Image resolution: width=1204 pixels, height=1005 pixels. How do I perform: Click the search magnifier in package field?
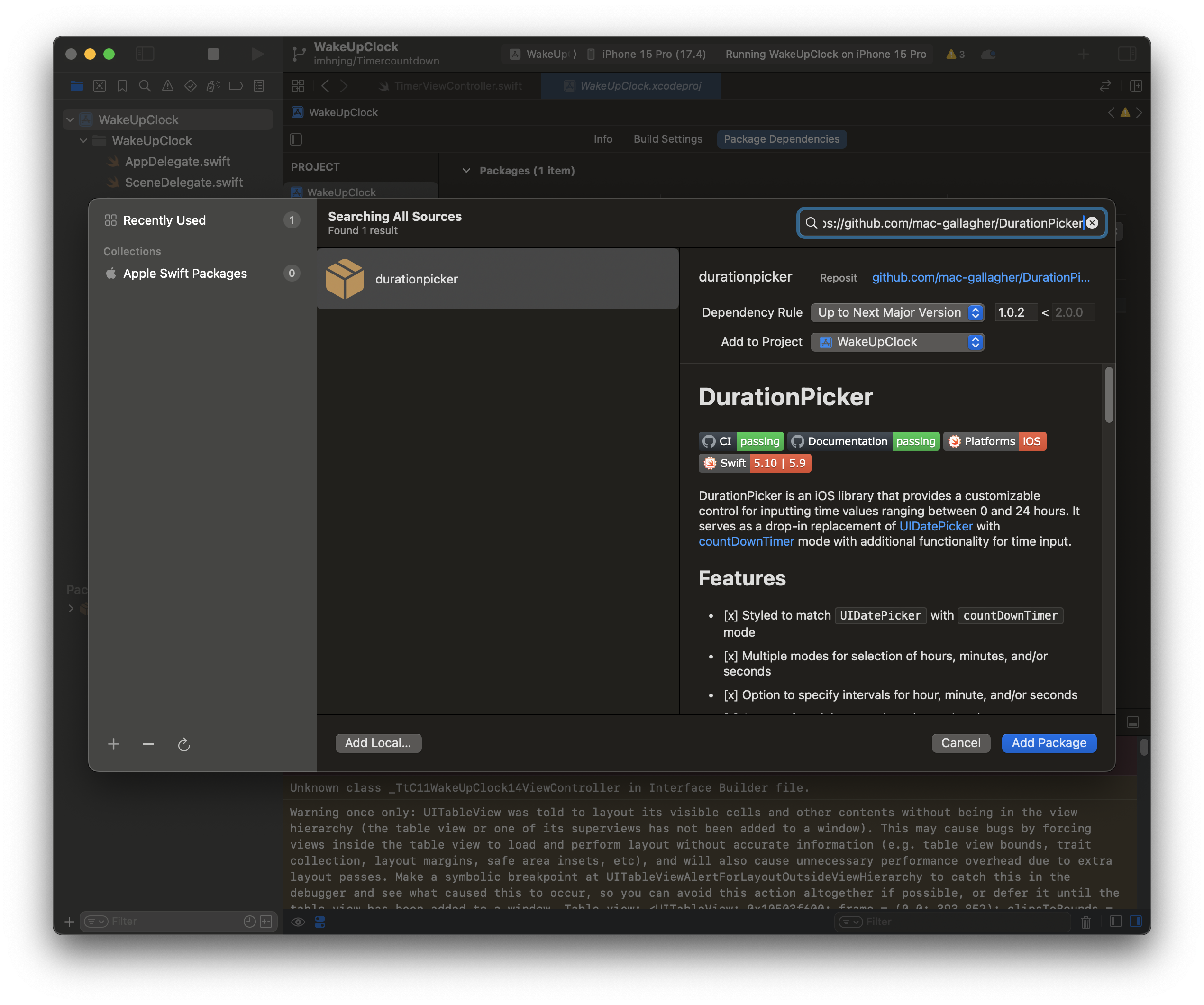(811, 223)
